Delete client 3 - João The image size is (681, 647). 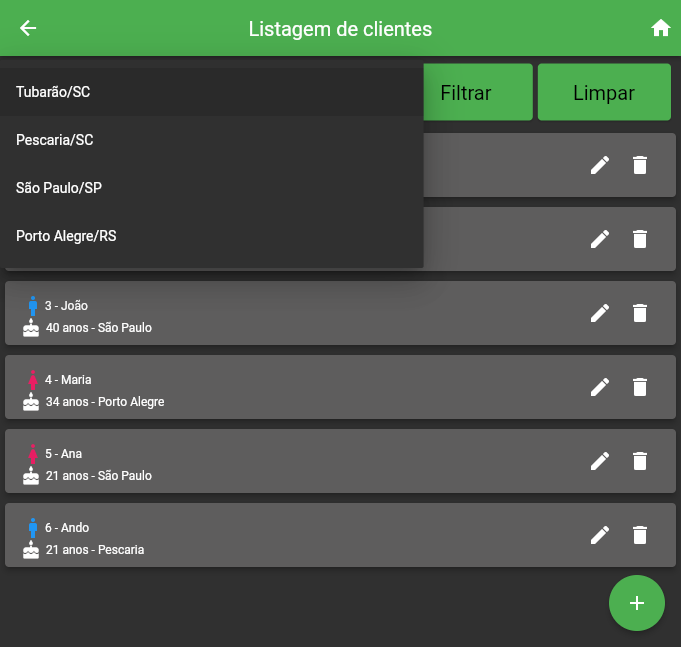coord(640,313)
